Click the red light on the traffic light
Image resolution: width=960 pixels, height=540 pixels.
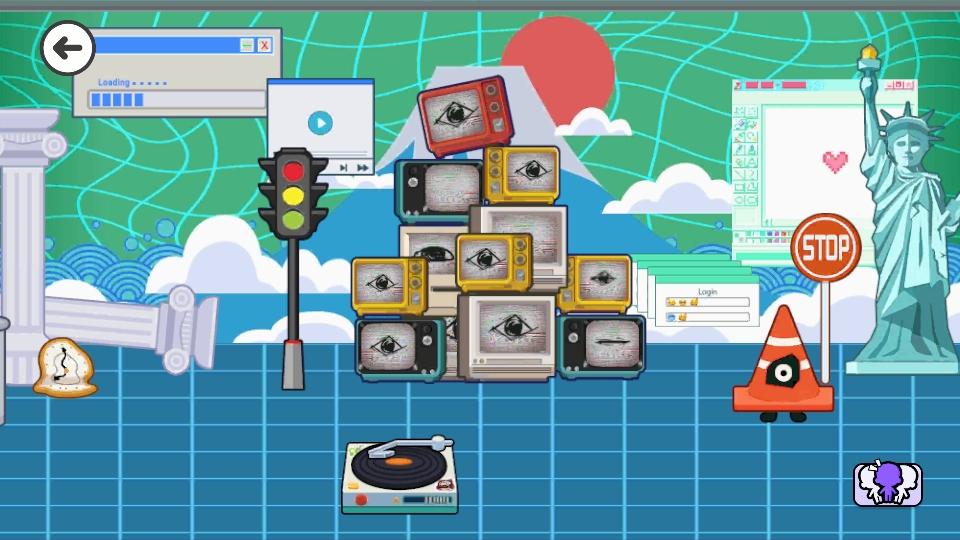[x=293, y=169]
